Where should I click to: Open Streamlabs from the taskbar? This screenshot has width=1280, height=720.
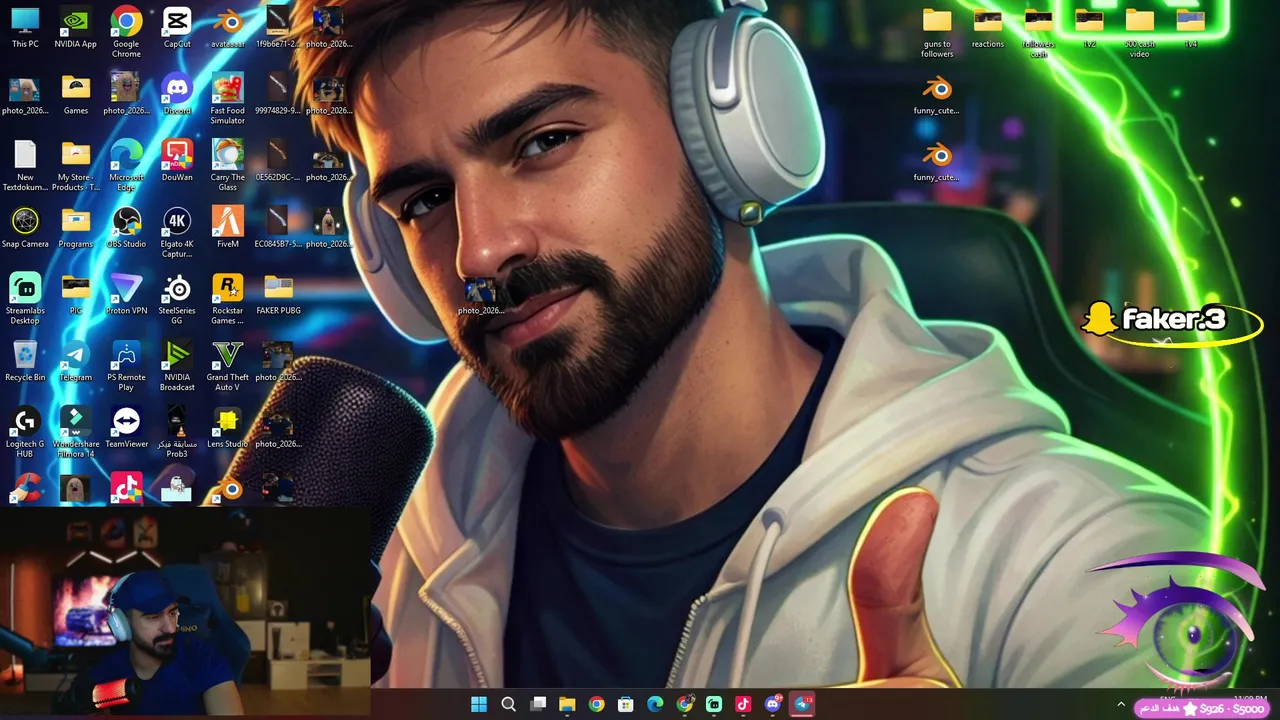click(714, 704)
